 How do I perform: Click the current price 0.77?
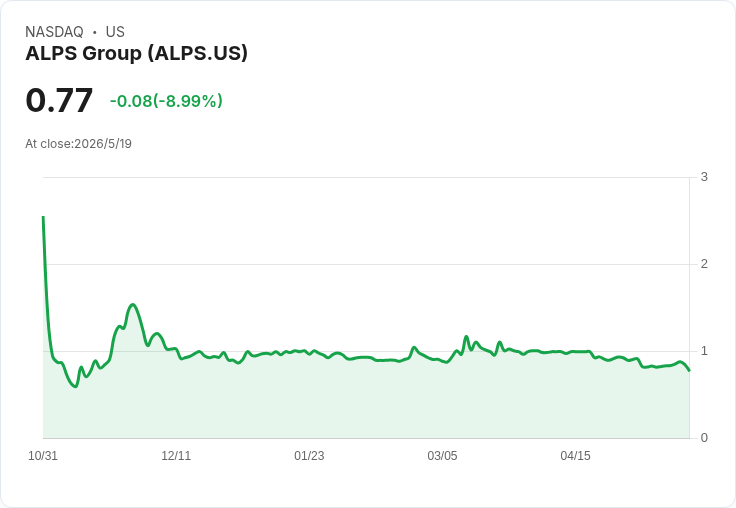pos(59,100)
